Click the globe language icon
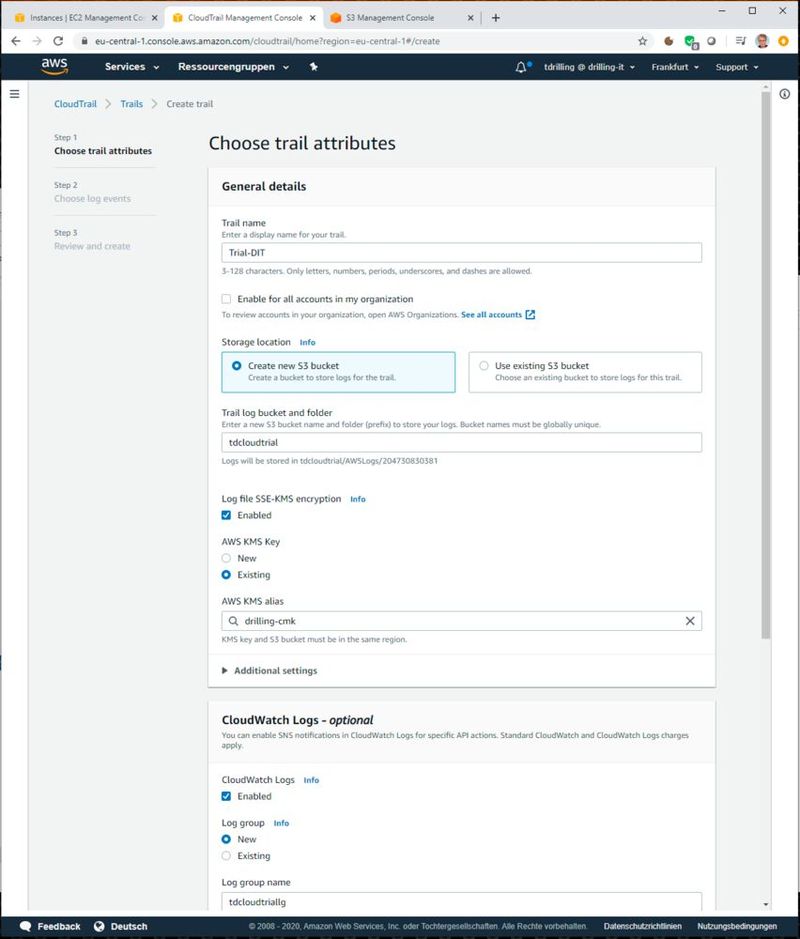Viewport: 800px width, 939px height. tap(99, 926)
